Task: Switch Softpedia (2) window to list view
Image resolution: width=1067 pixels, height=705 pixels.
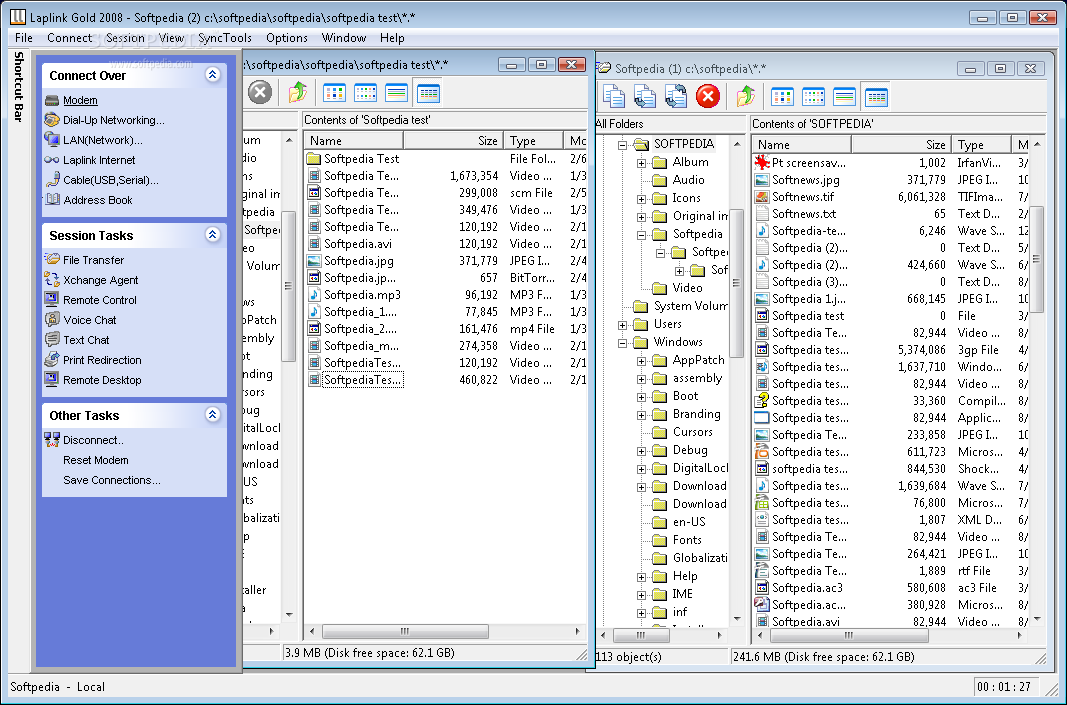Action: coord(396,93)
